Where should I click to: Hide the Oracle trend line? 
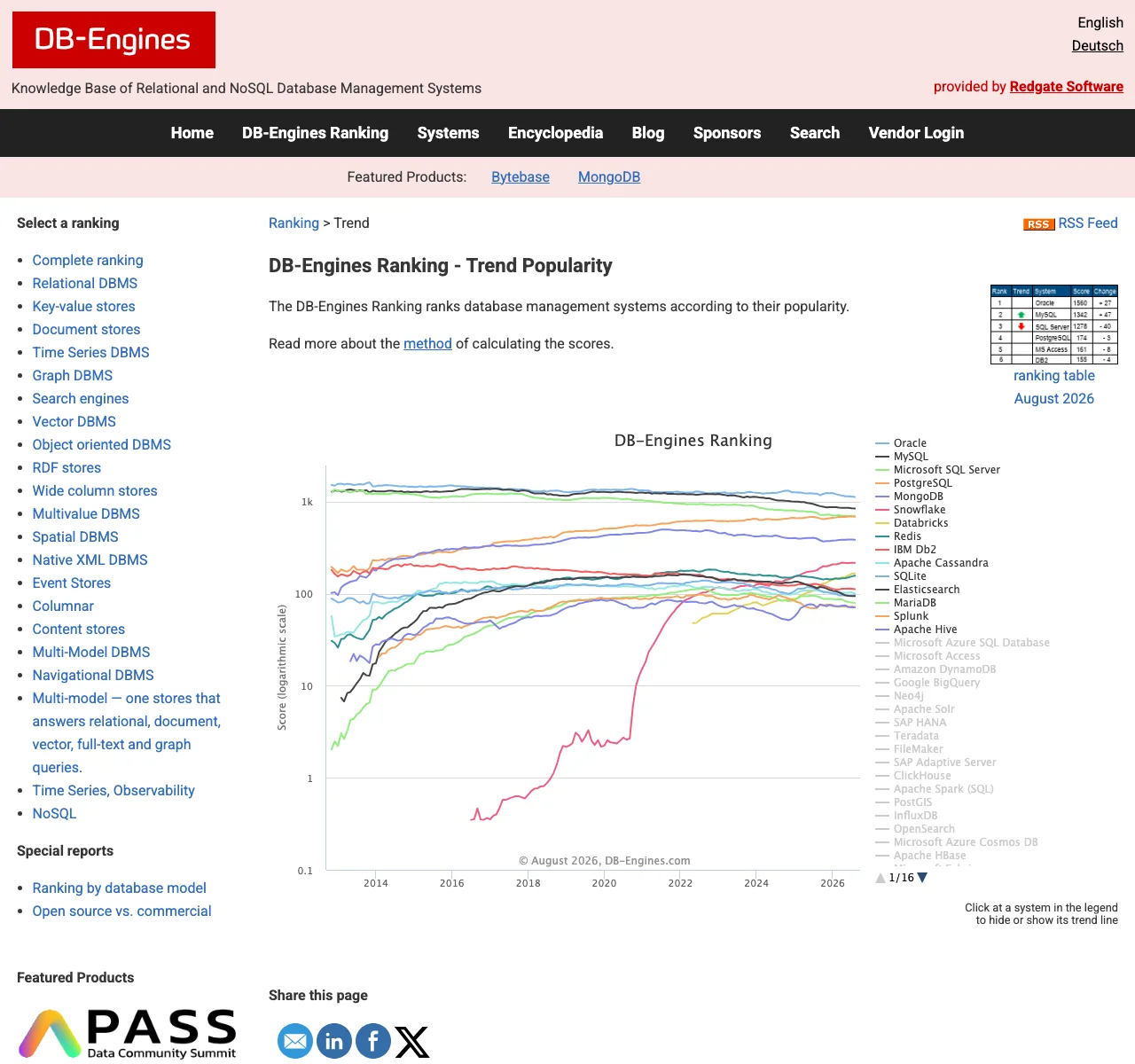[901, 443]
